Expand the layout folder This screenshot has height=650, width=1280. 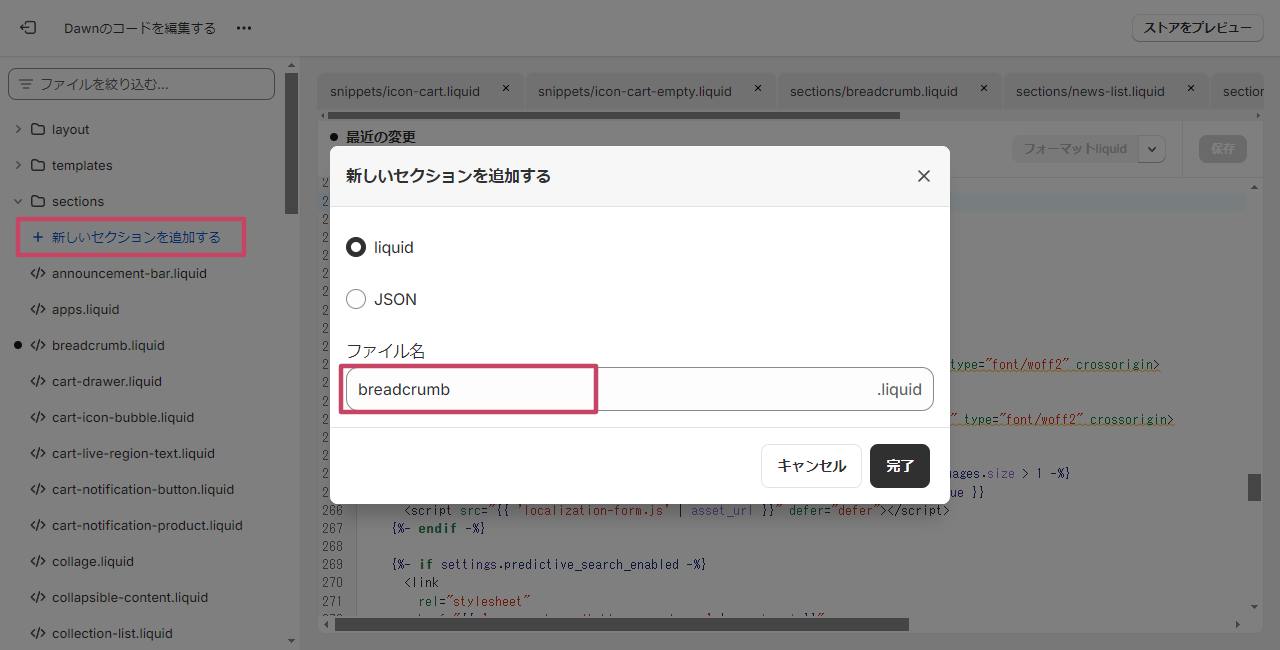coord(20,129)
